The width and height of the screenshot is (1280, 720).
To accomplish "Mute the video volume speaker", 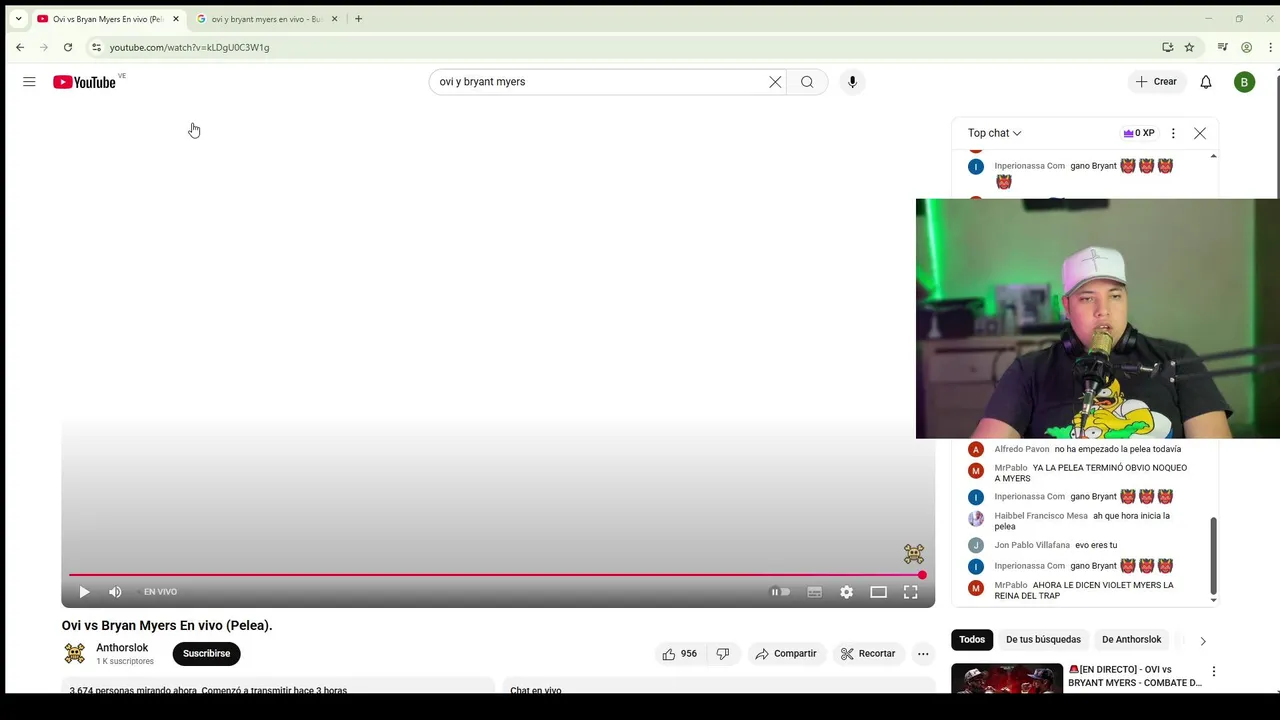I will click(115, 592).
